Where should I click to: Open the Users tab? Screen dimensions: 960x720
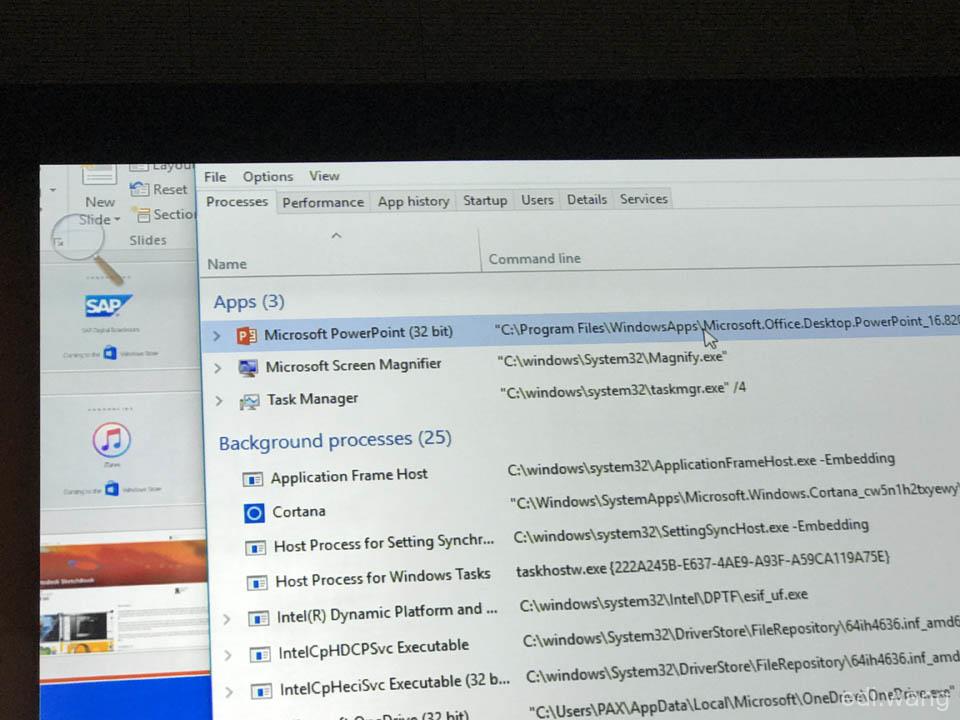(537, 200)
